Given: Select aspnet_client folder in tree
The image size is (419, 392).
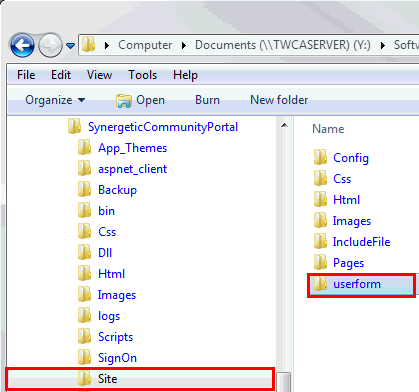Looking at the screenshot, I should tap(132, 169).
